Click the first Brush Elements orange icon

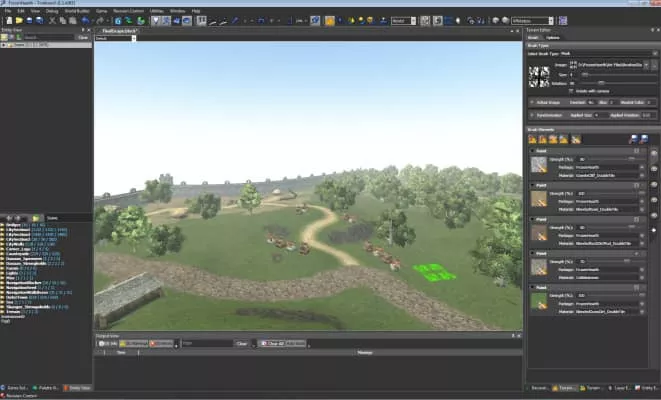click(x=532, y=139)
